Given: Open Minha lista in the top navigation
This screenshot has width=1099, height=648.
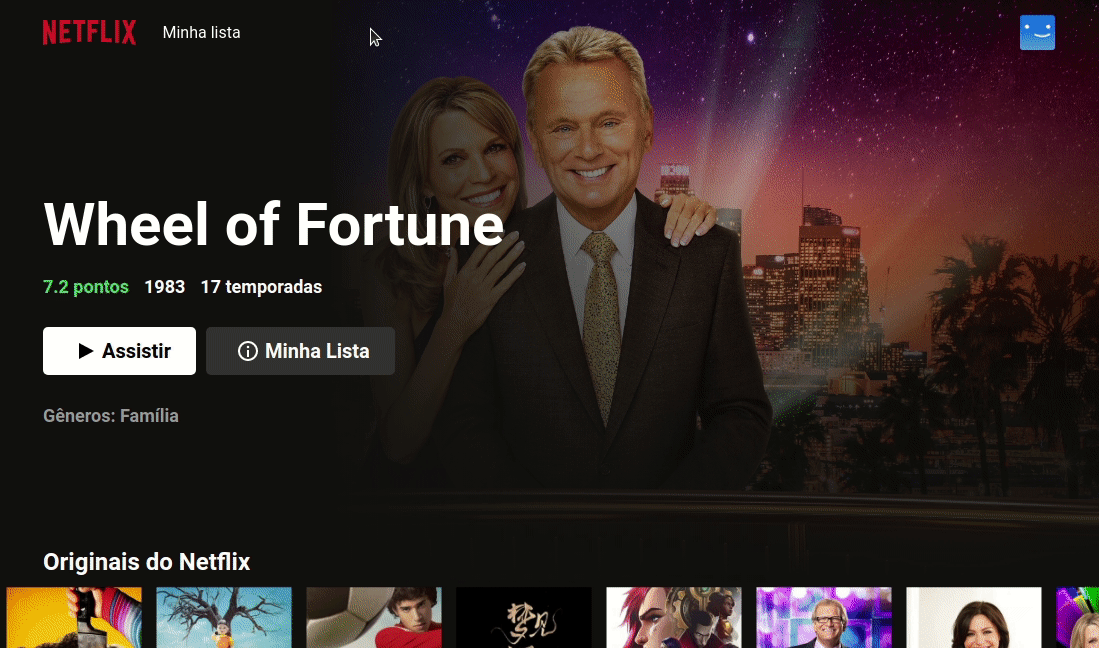Looking at the screenshot, I should tap(201, 32).
